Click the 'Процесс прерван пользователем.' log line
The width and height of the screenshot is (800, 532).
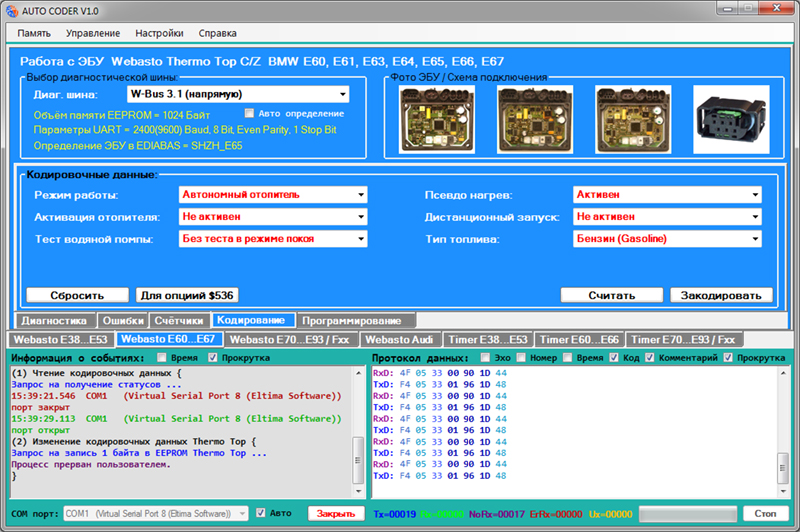(91, 465)
